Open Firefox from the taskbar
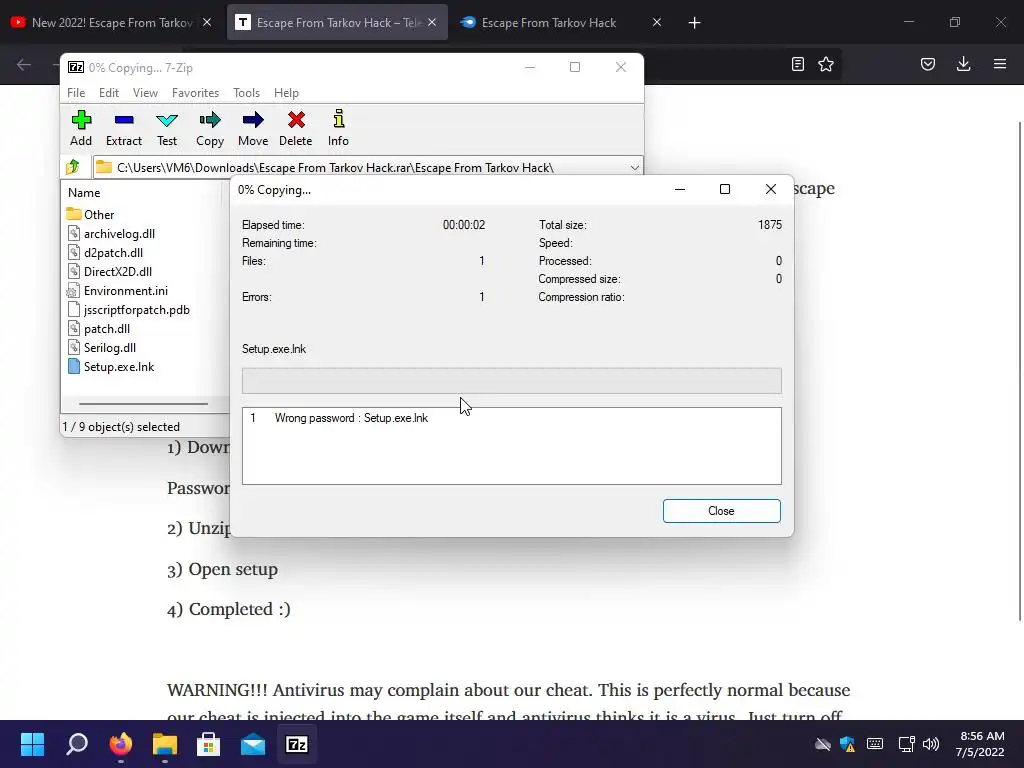The height and width of the screenshot is (768, 1024). point(121,744)
